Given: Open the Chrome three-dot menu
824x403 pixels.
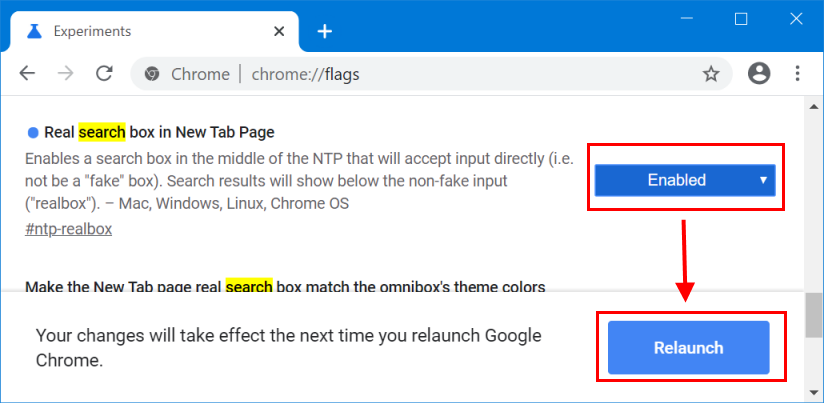Looking at the screenshot, I should coord(798,74).
